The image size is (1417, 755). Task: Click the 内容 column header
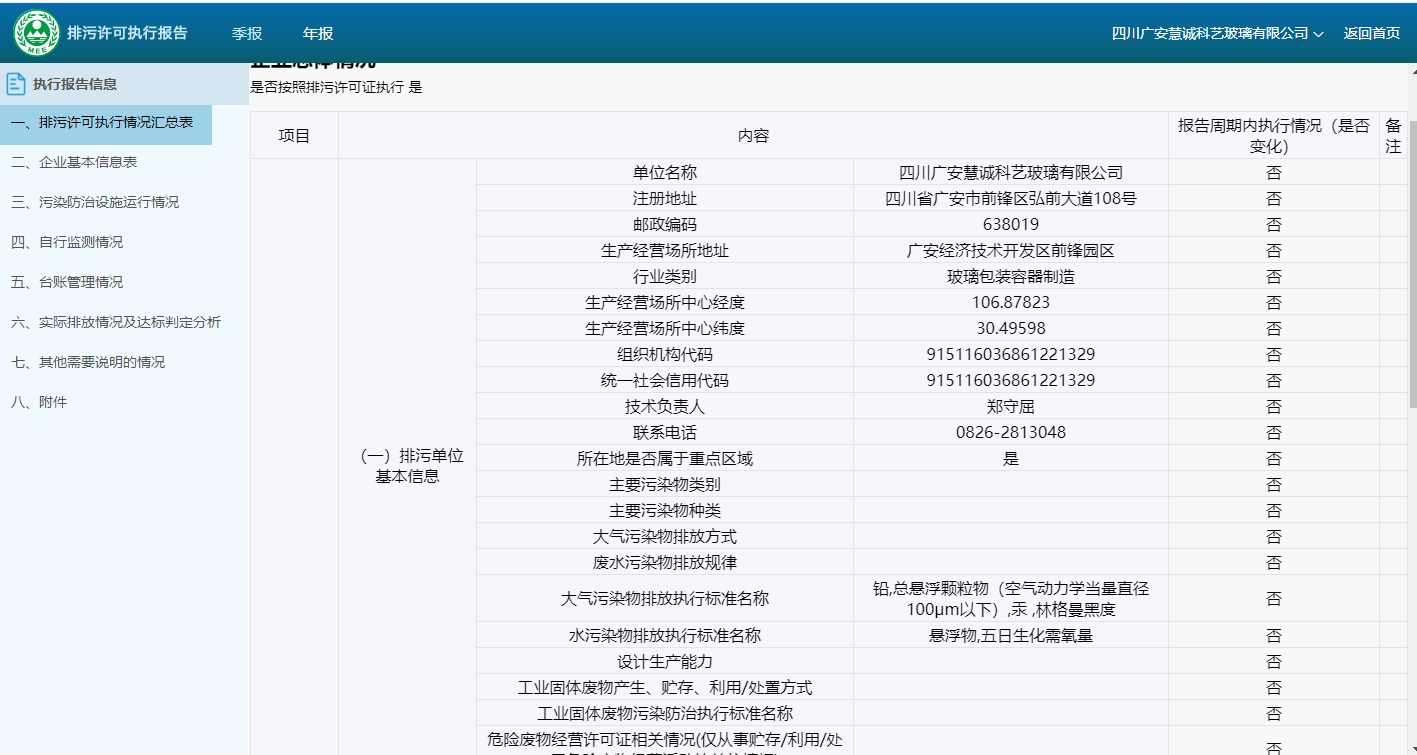753,136
